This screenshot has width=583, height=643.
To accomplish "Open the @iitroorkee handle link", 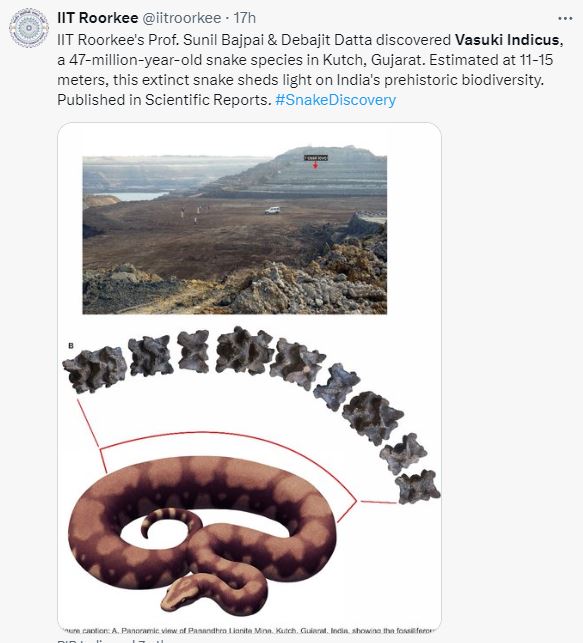I will click(182, 18).
